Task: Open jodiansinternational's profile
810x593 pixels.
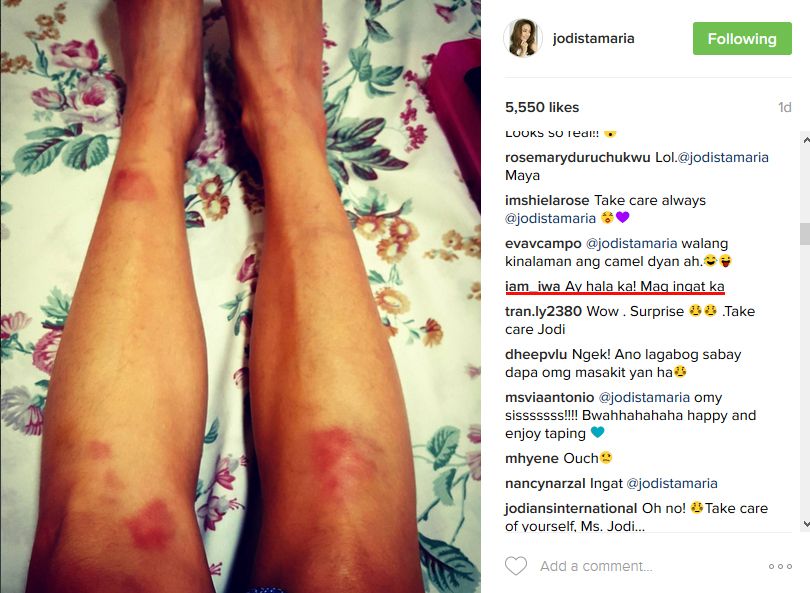Action: [x=571, y=508]
